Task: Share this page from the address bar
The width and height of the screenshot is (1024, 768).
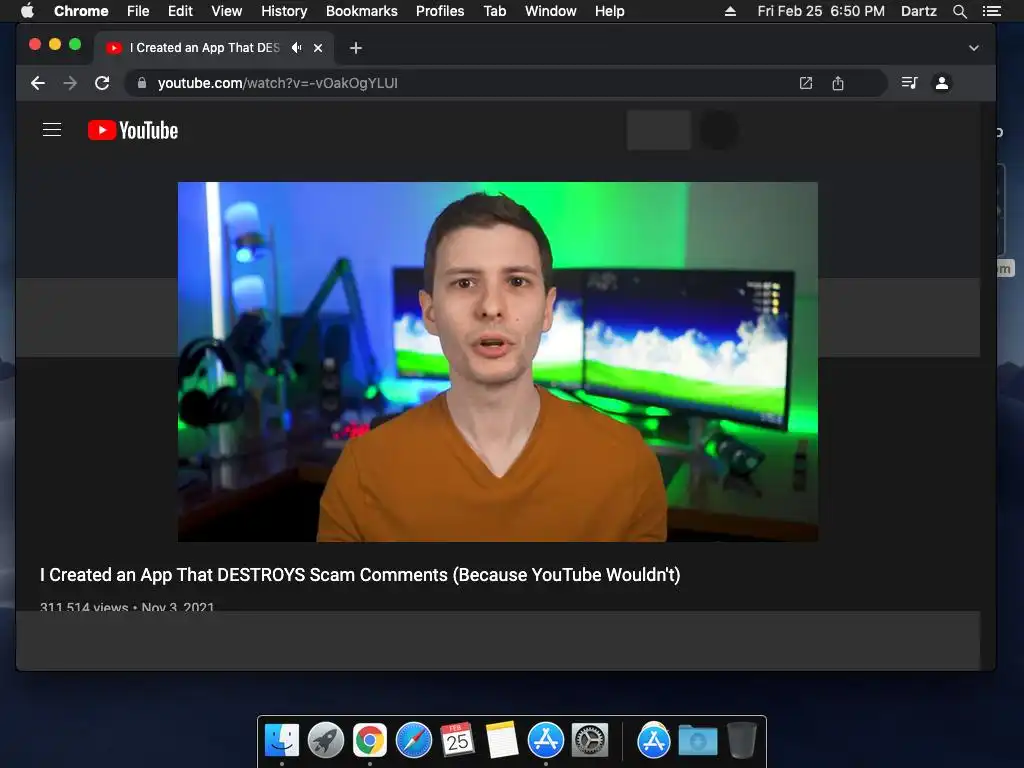Action: 838,83
